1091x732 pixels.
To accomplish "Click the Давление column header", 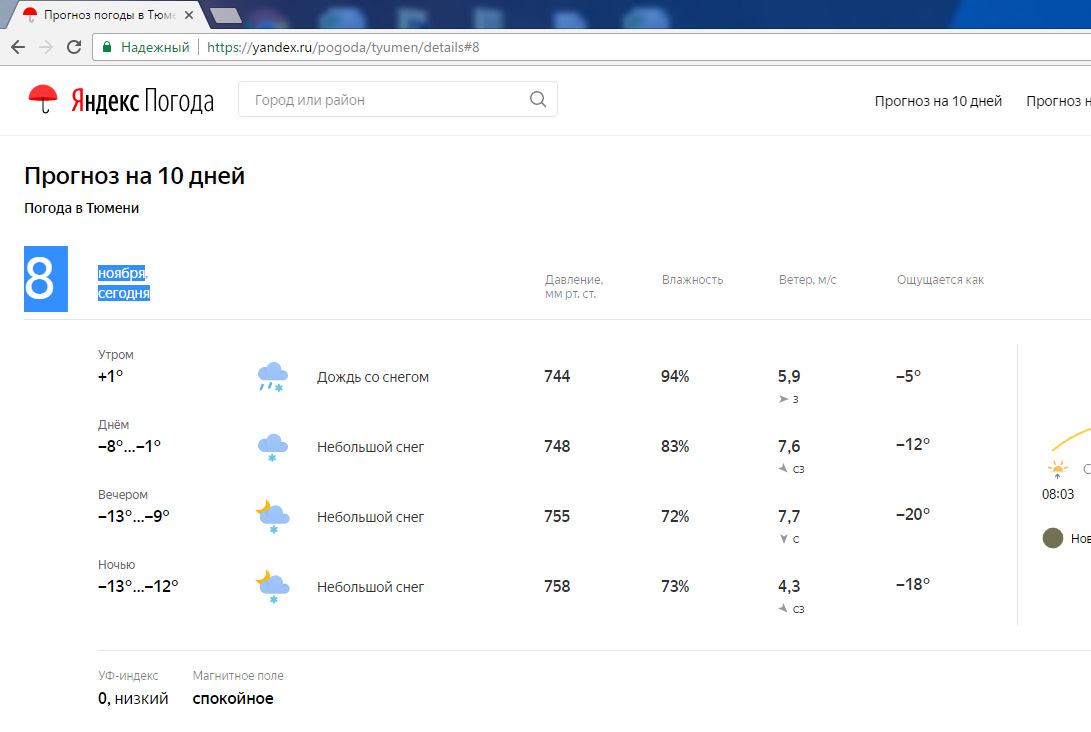I will click(x=574, y=286).
